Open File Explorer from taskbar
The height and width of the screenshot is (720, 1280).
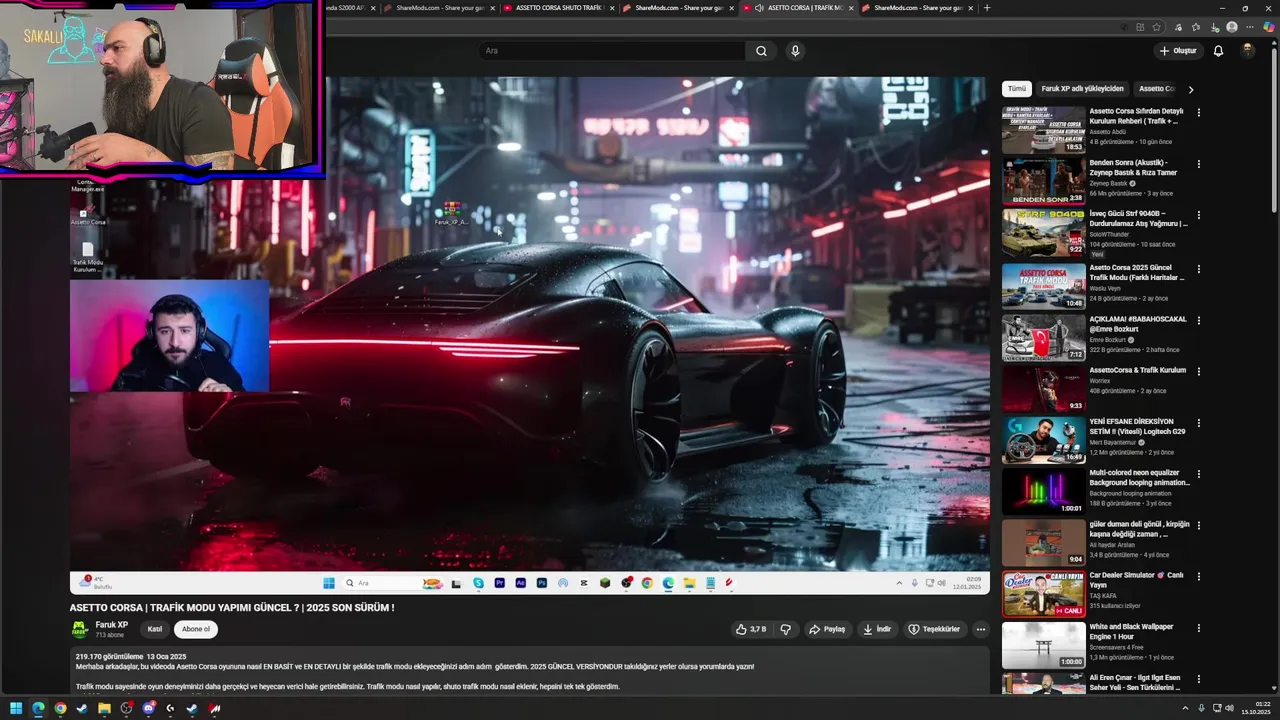pyautogui.click(x=104, y=708)
